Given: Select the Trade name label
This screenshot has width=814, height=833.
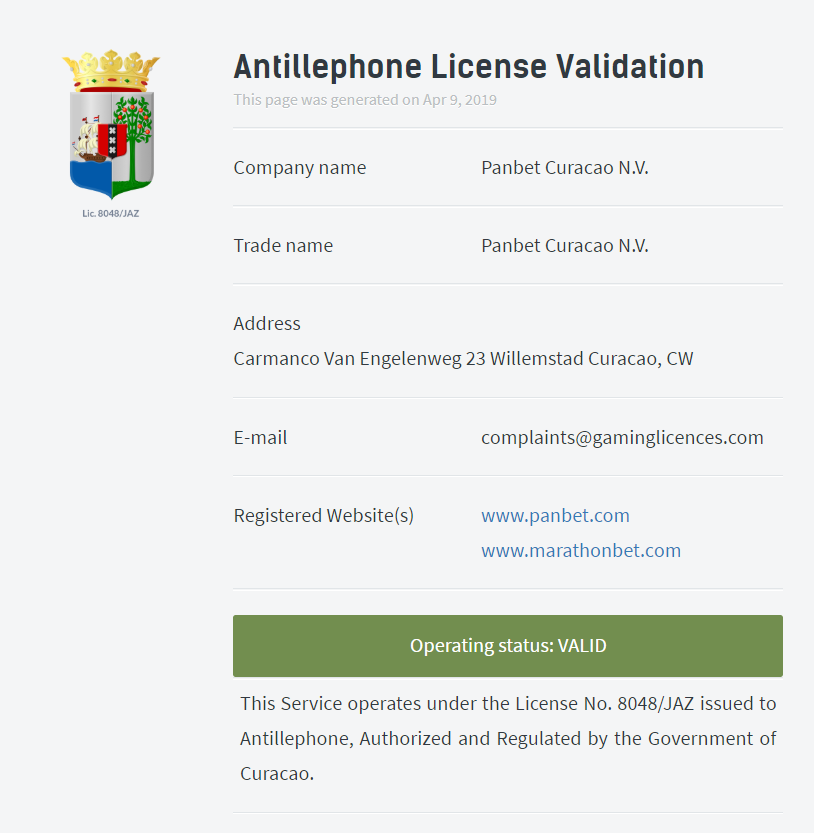Looking at the screenshot, I should (283, 245).
